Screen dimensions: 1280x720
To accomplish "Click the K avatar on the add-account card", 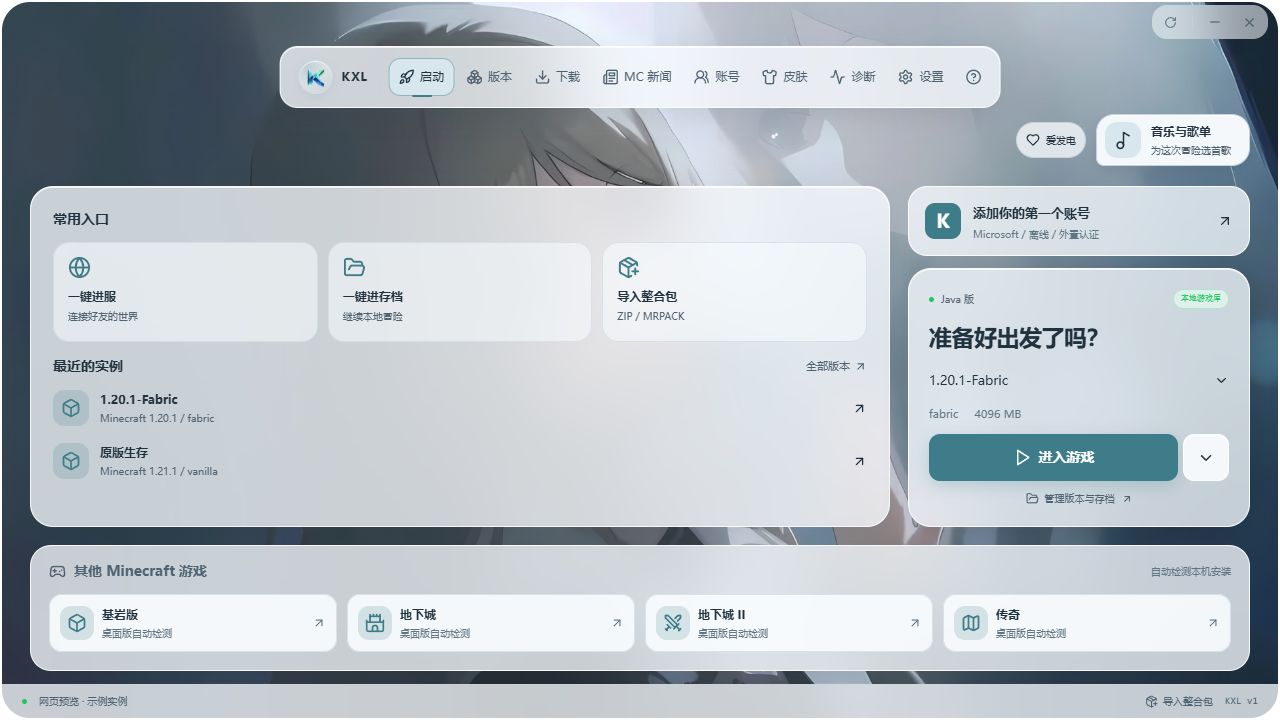I will pos(943,222).
